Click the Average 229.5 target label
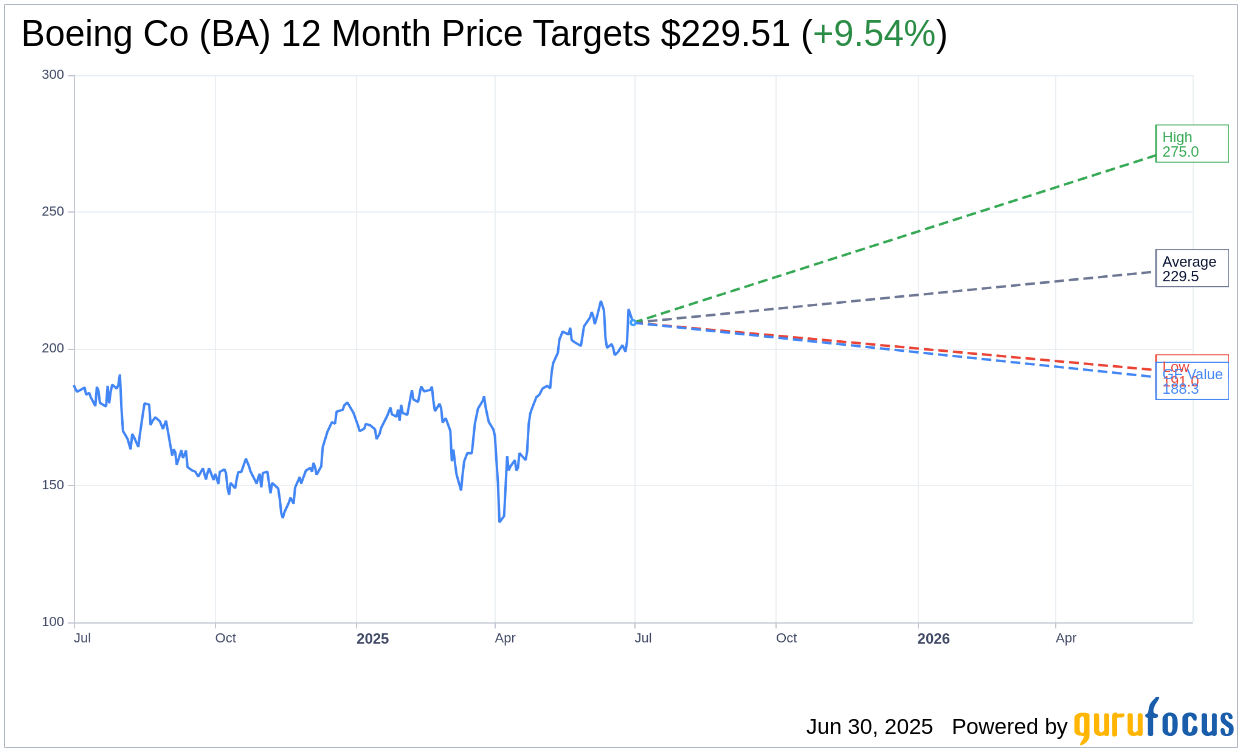The width and height of the screenshot is (1242, 752). [1191, 268]
